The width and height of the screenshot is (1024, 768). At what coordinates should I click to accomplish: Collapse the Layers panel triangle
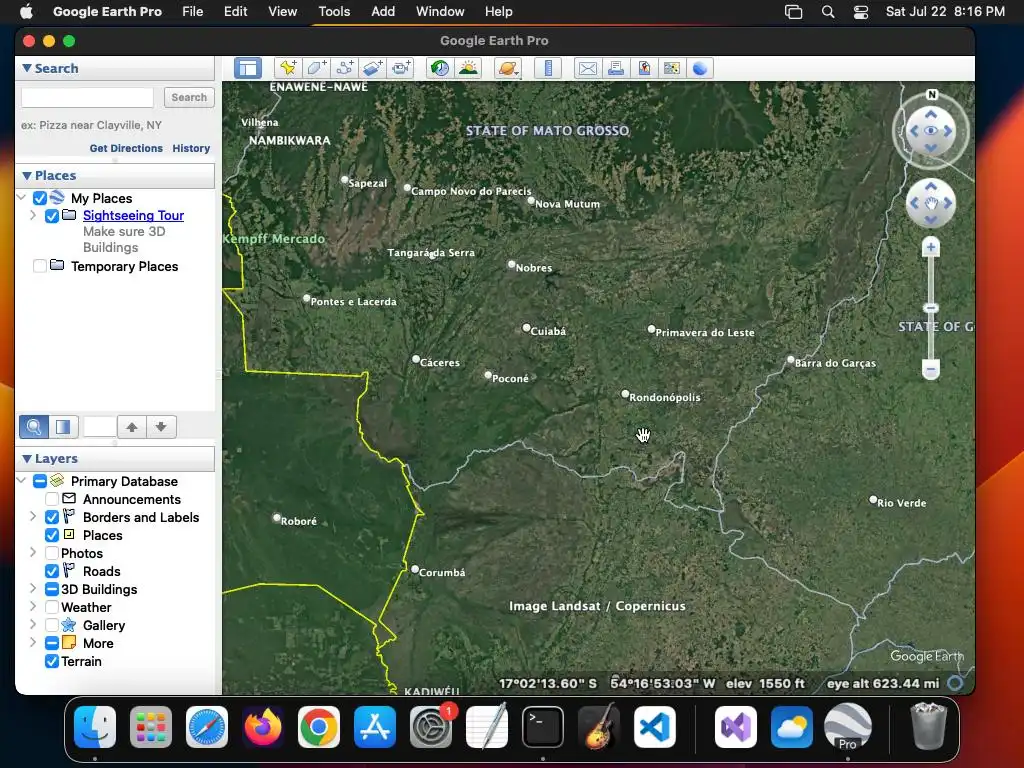pyautogui.click(x=27, y=458)
